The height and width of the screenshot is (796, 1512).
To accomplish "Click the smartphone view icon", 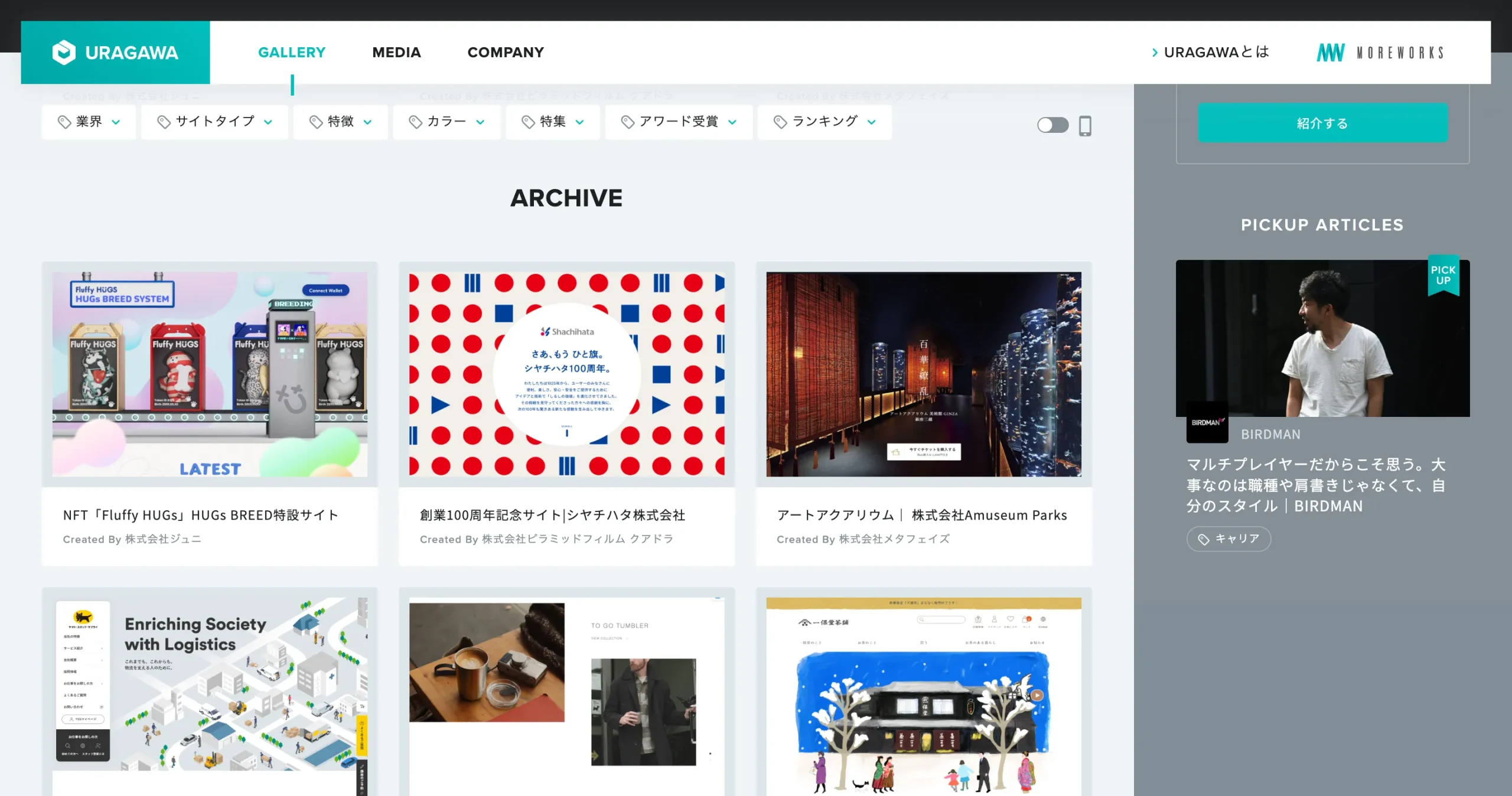I will click(1085, 125).
